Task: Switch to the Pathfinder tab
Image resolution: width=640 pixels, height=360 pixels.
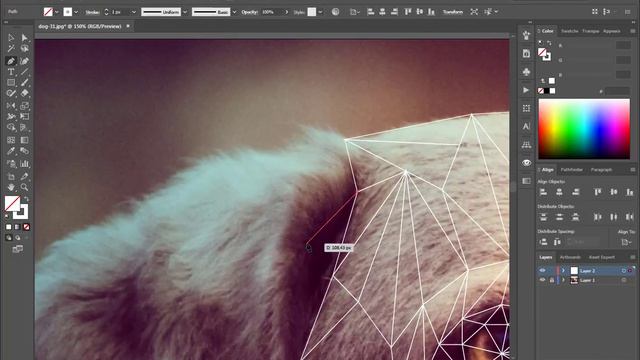Action: pyautogui.click(x=571, y=169)
